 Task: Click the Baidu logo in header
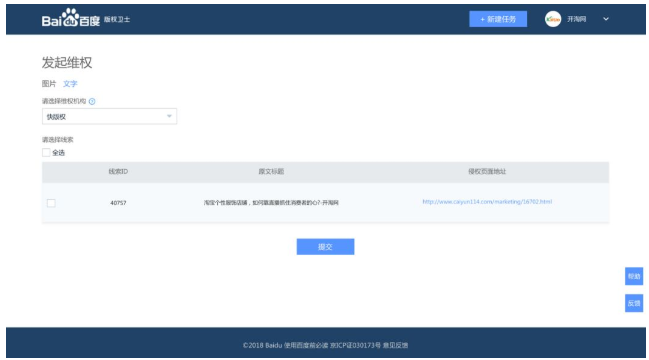pyautogui.click(x=71, y=18)
